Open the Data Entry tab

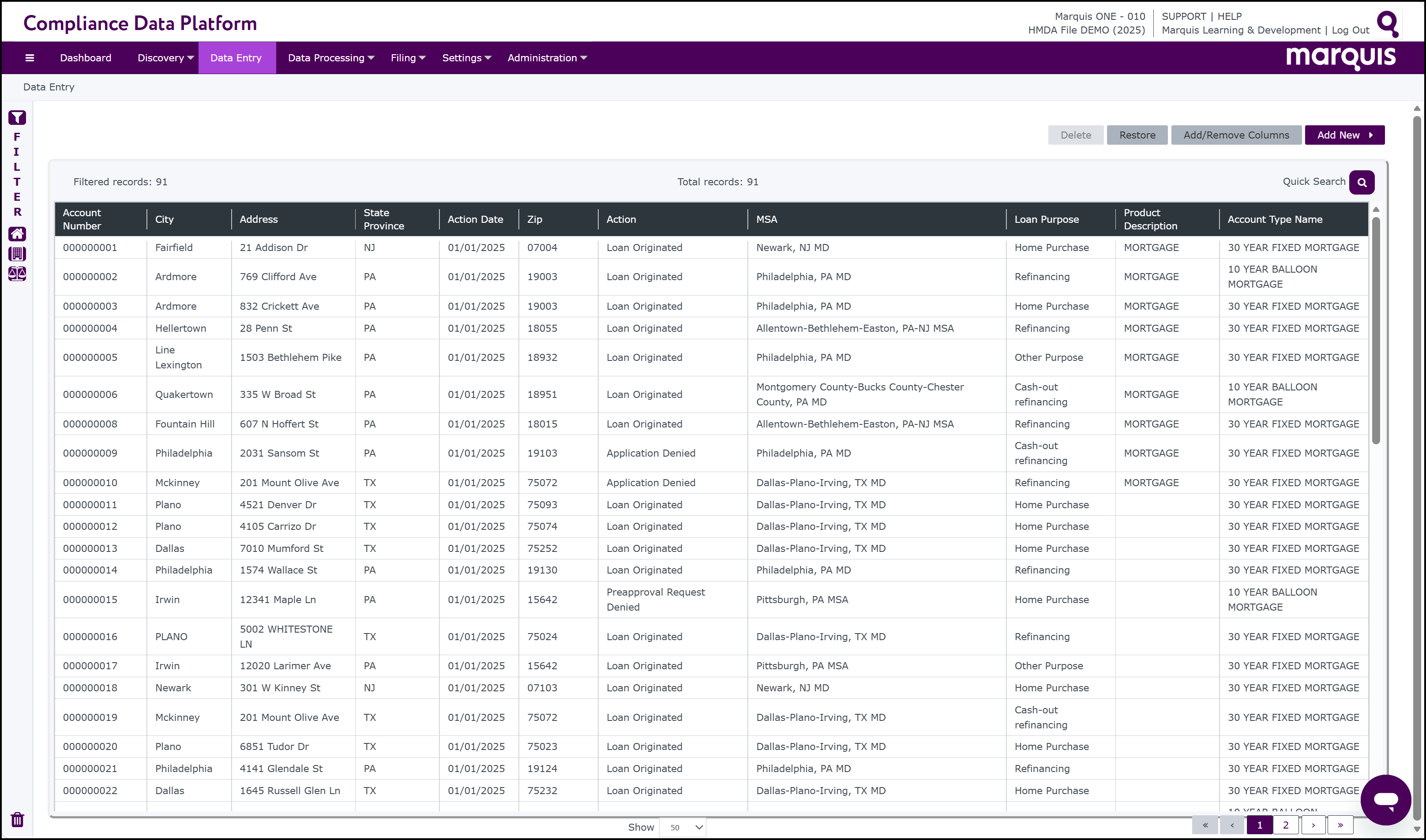[x=236, y=58]
